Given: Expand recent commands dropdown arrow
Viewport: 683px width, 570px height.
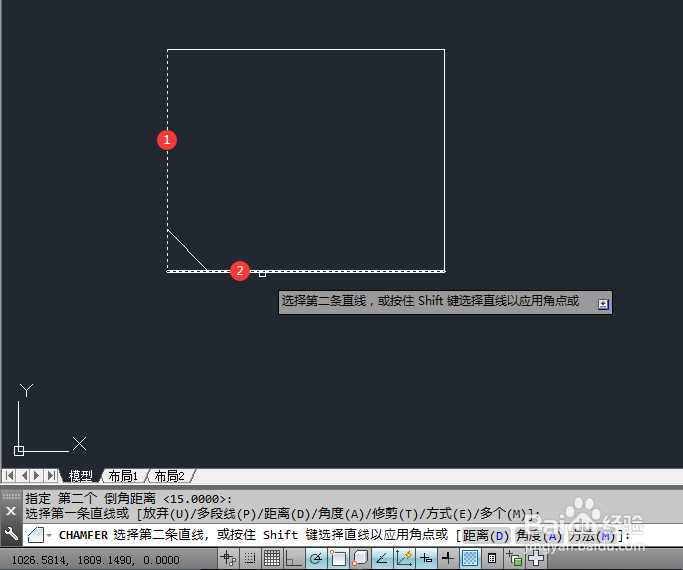Looking at the screenshot, I should [x=49, y=536].
